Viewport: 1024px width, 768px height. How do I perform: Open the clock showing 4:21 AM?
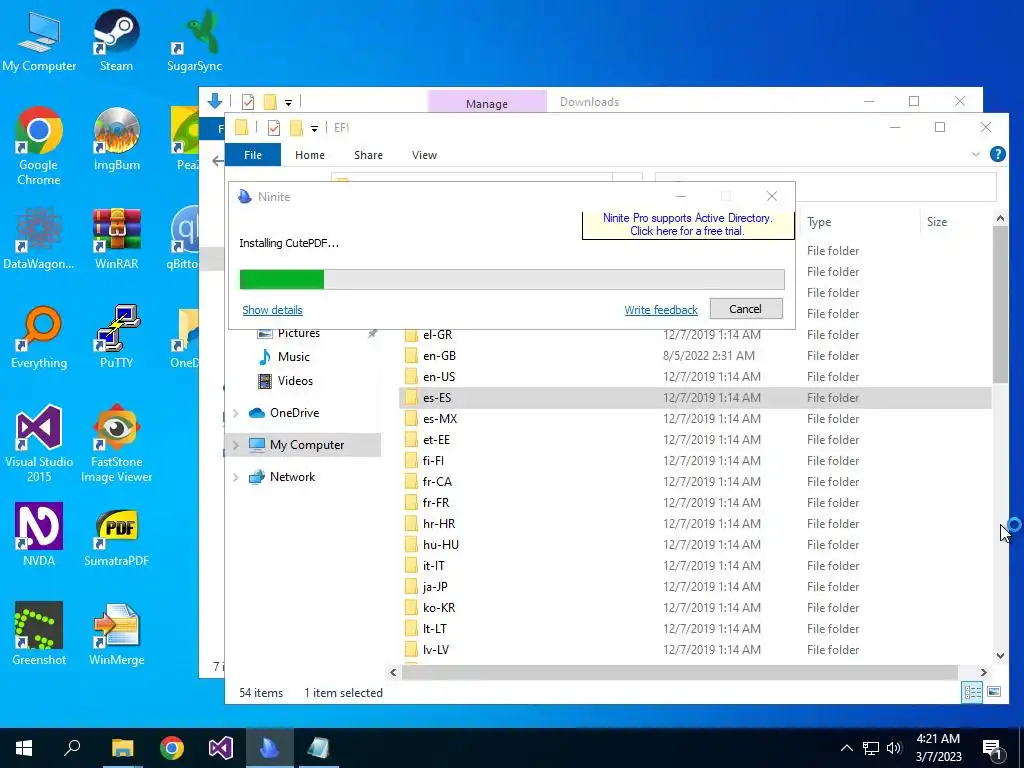[x=938, y=748]
